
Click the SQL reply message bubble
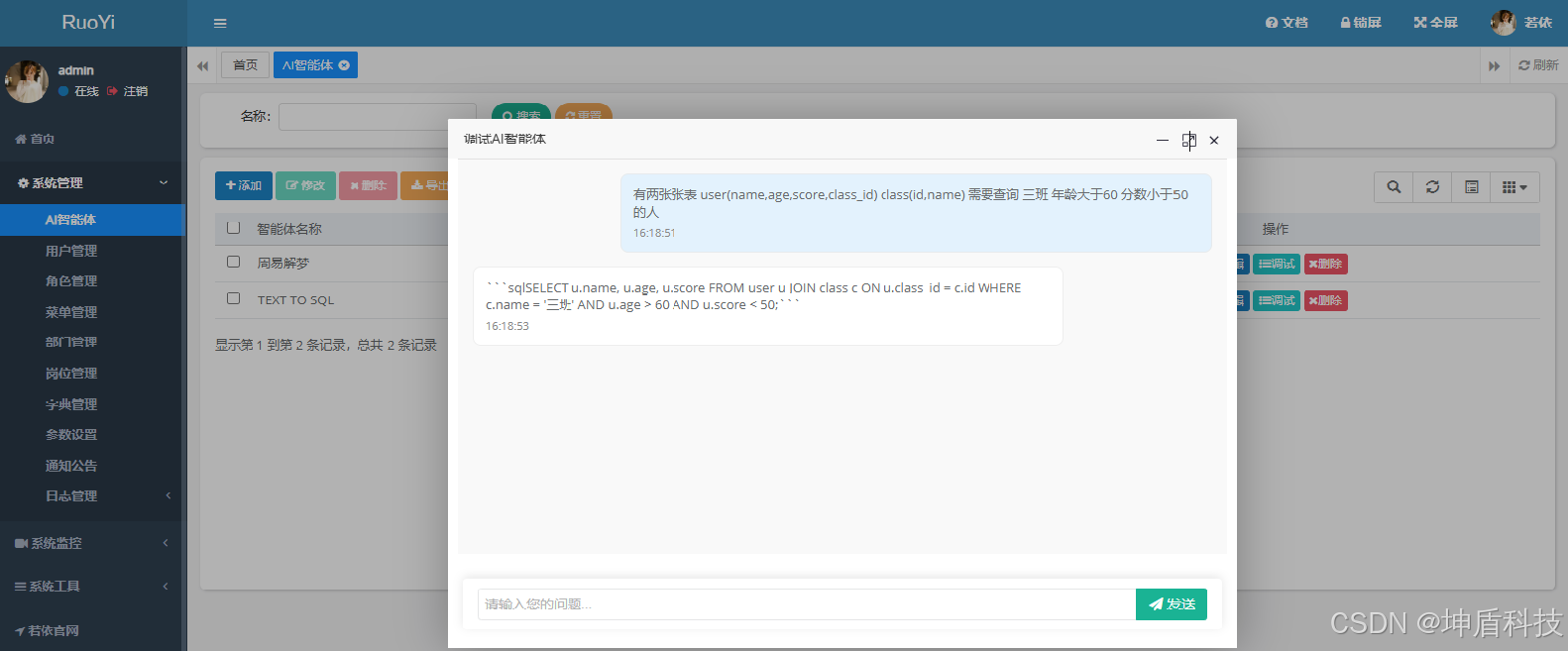(x=768, y=306)
